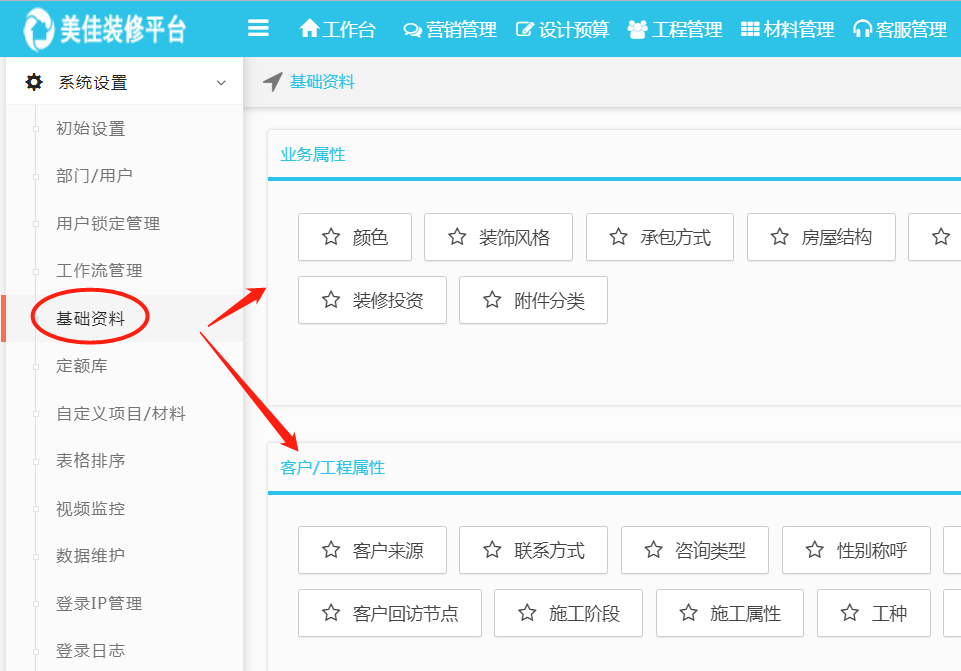961x671 pixels.
Task: Go to 设计预算 in top navigation
Action: (x=562, y=29)
